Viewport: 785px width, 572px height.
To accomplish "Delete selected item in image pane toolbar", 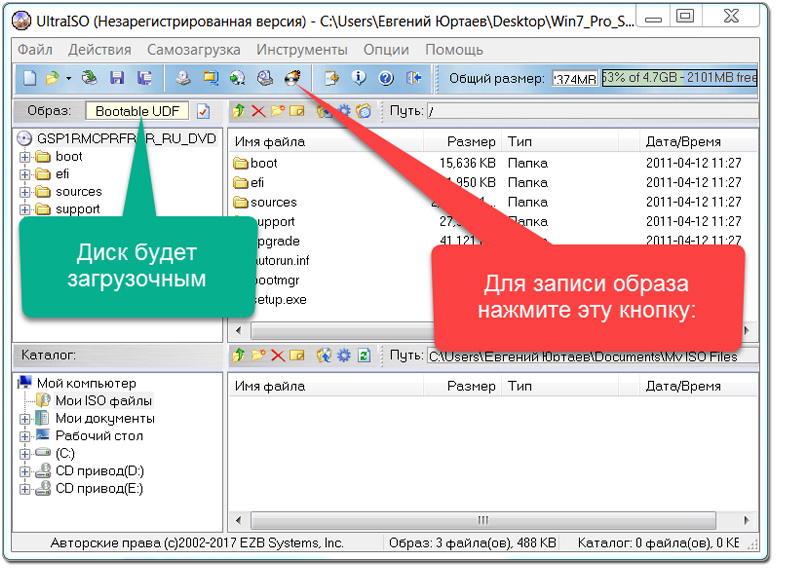I will pos(258,111).
